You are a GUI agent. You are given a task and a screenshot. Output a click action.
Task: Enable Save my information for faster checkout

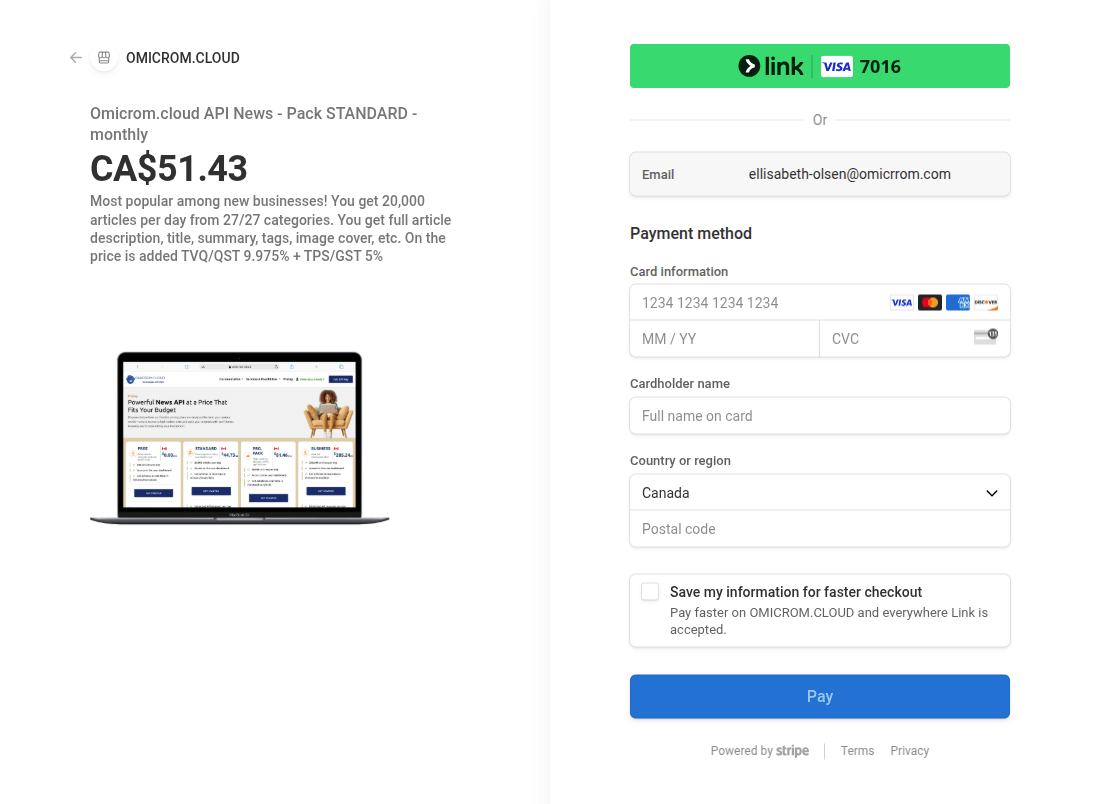(x=650, y=592)
